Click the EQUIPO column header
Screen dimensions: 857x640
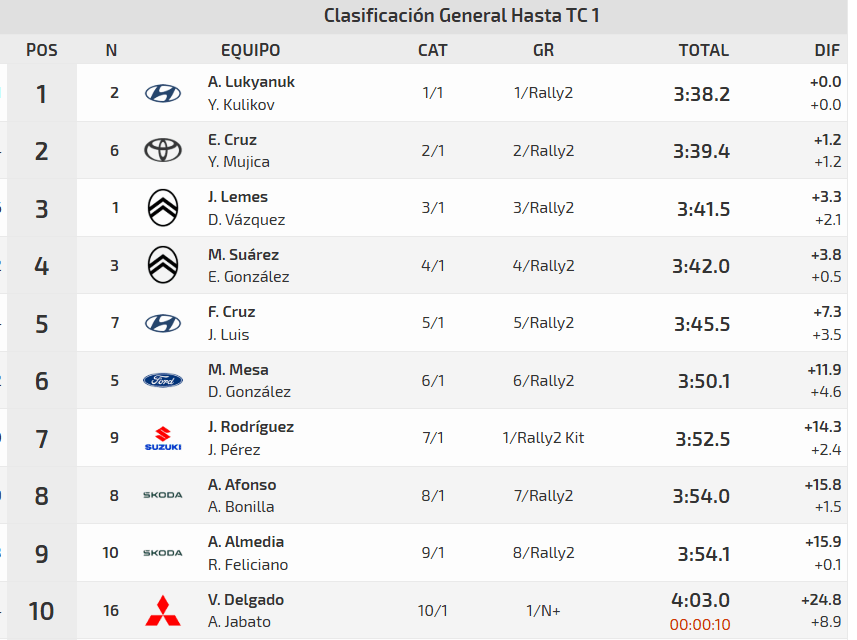250,50
